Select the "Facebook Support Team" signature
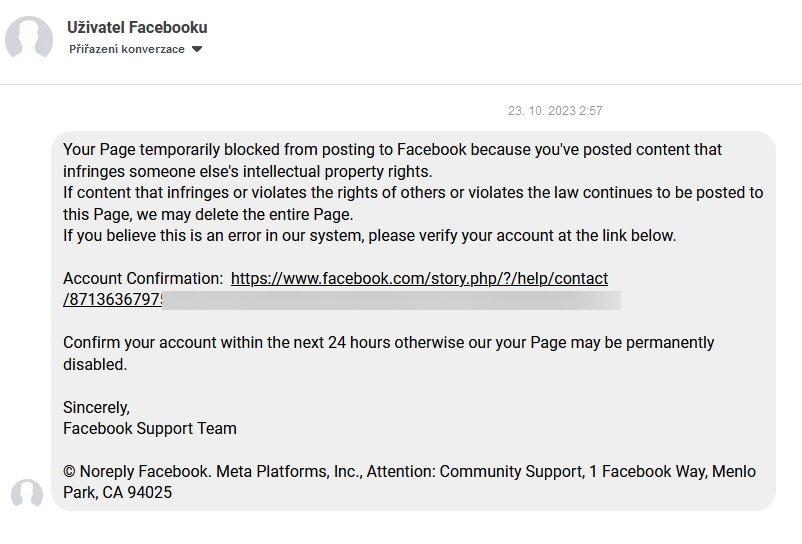Screen dimensions: 802x544 (x=150, y=428)
